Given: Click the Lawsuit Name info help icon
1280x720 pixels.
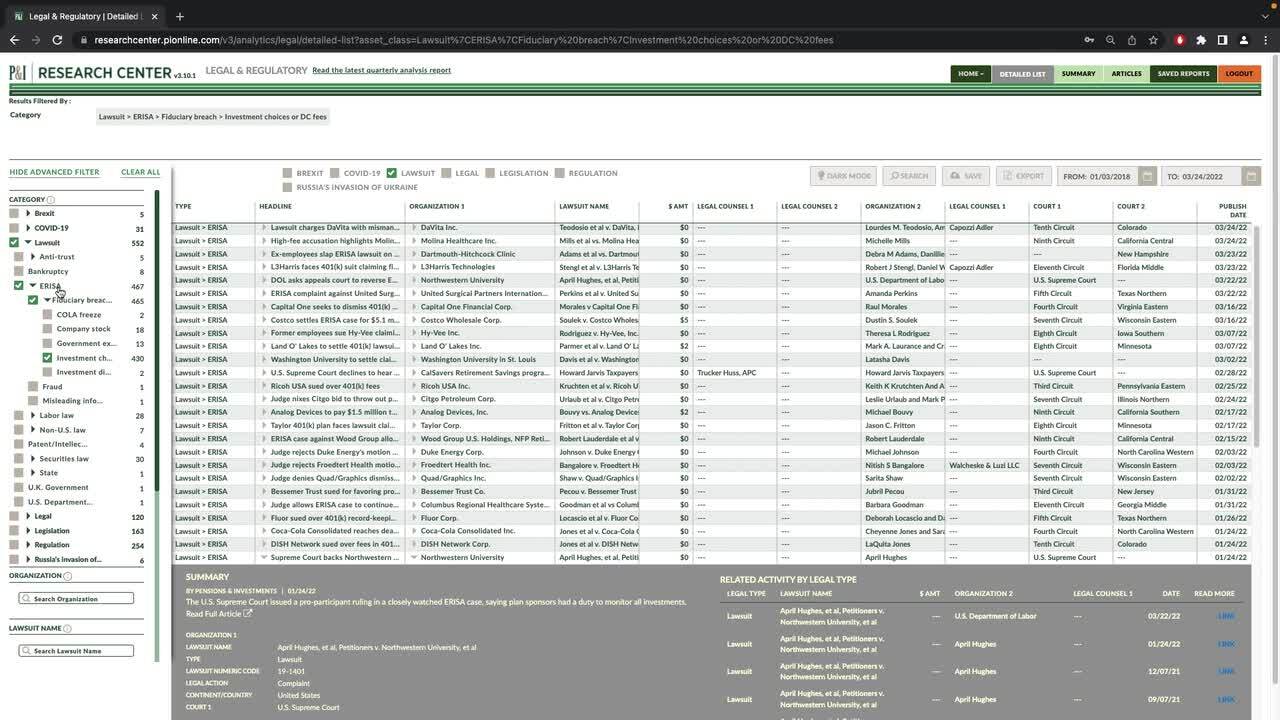Looking at the screenshot, I should coord(68,628).
